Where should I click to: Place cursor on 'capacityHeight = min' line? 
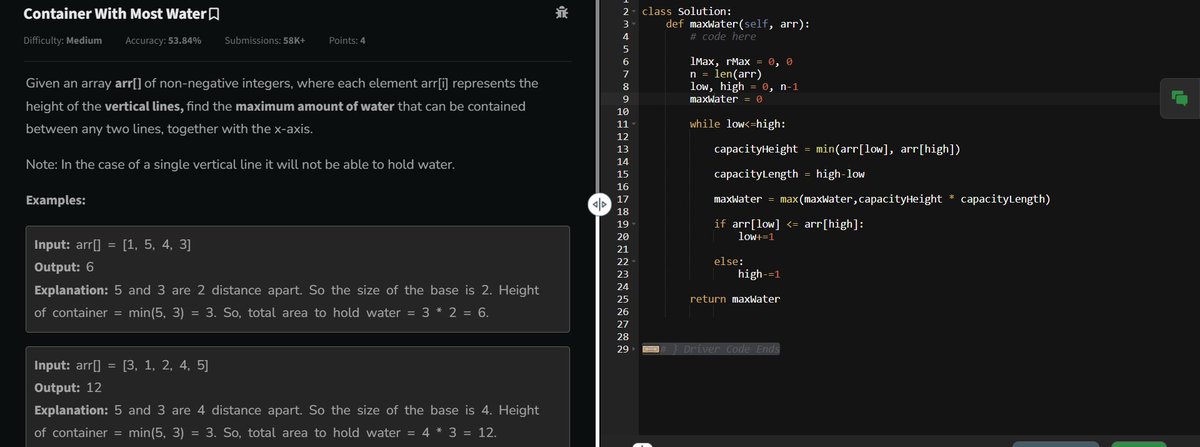[838, 149]
